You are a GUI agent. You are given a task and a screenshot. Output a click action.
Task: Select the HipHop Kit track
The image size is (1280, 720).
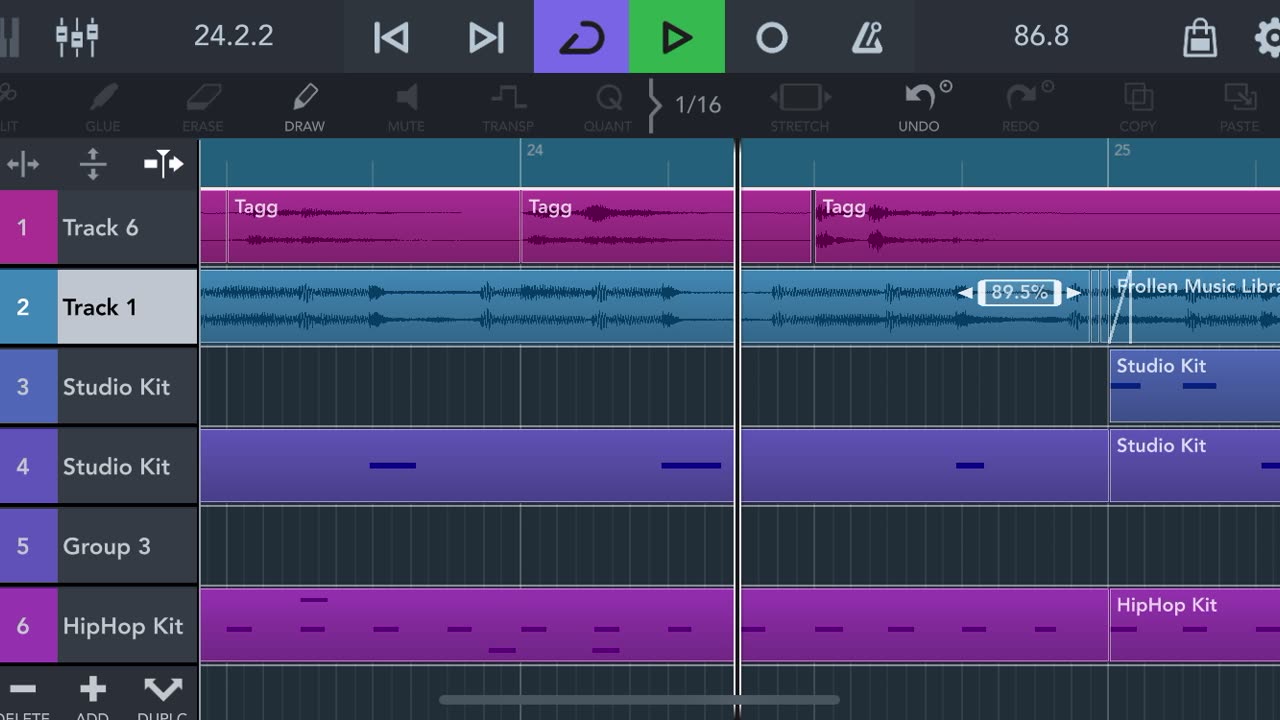coord(127,626)
